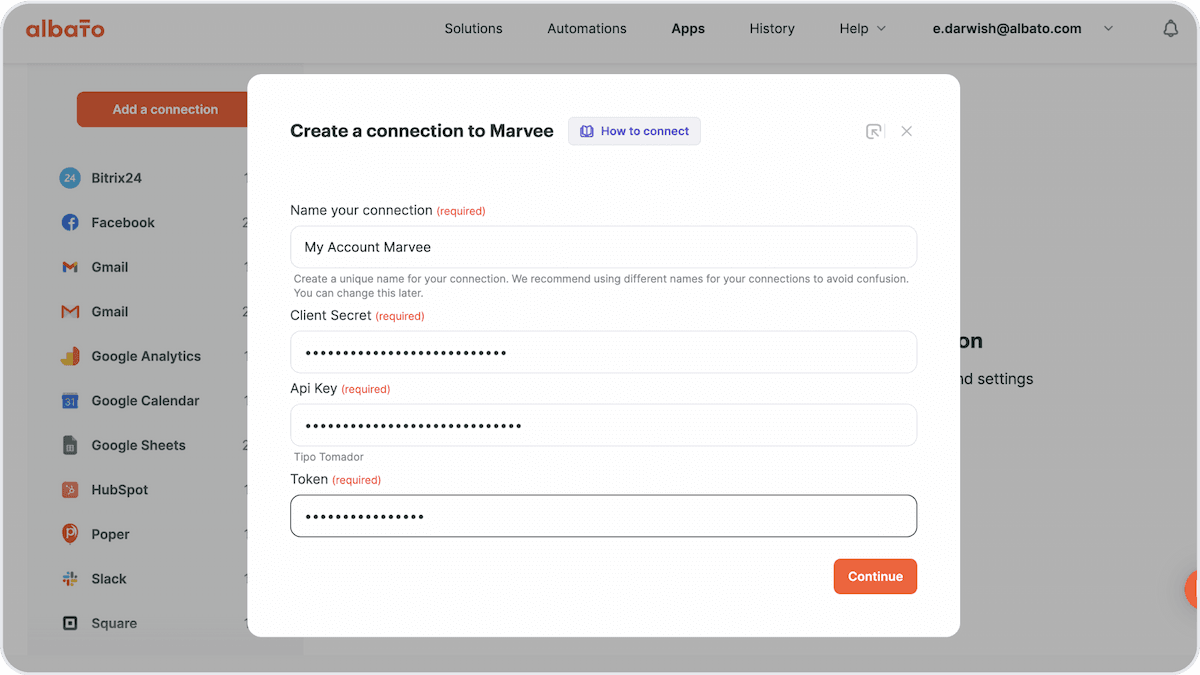1200x675 pixels.
Task: Click the Slack icon in list
Action: [x=70, y=579]
